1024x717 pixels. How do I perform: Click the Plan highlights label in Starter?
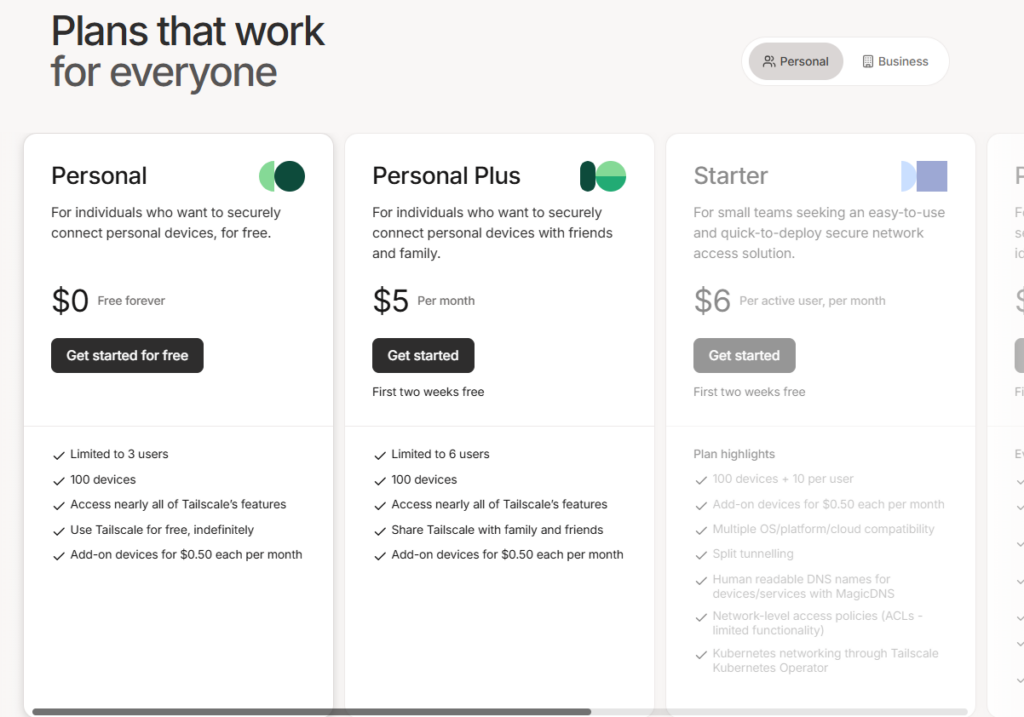(734, 454)
